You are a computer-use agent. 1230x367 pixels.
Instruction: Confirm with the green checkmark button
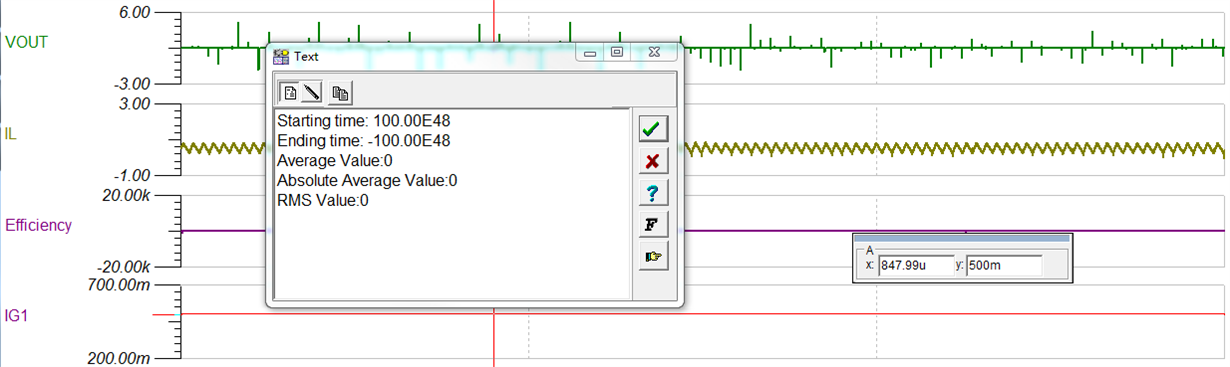coord(653,129)
